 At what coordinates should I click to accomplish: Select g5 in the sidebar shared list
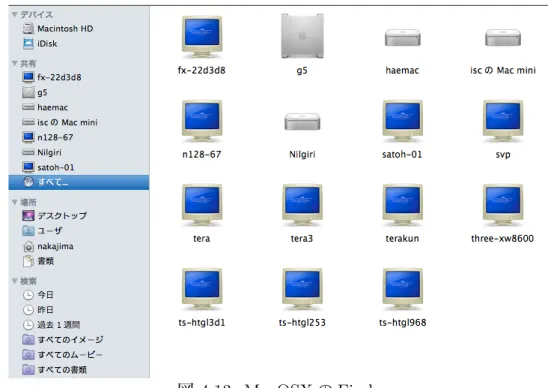pos(79,93)
